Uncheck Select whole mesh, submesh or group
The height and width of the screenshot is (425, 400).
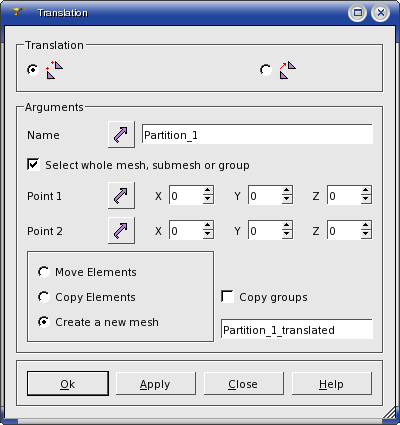point(33,165)
